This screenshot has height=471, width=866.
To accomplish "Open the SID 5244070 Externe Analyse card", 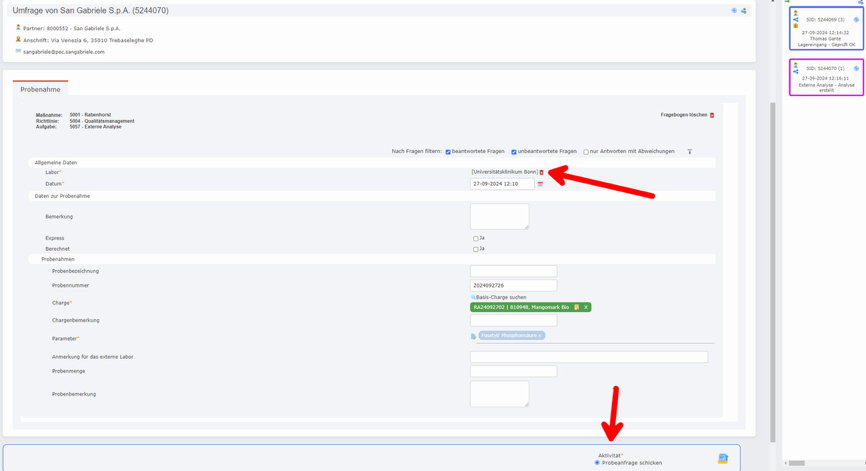I will point(825,78).
